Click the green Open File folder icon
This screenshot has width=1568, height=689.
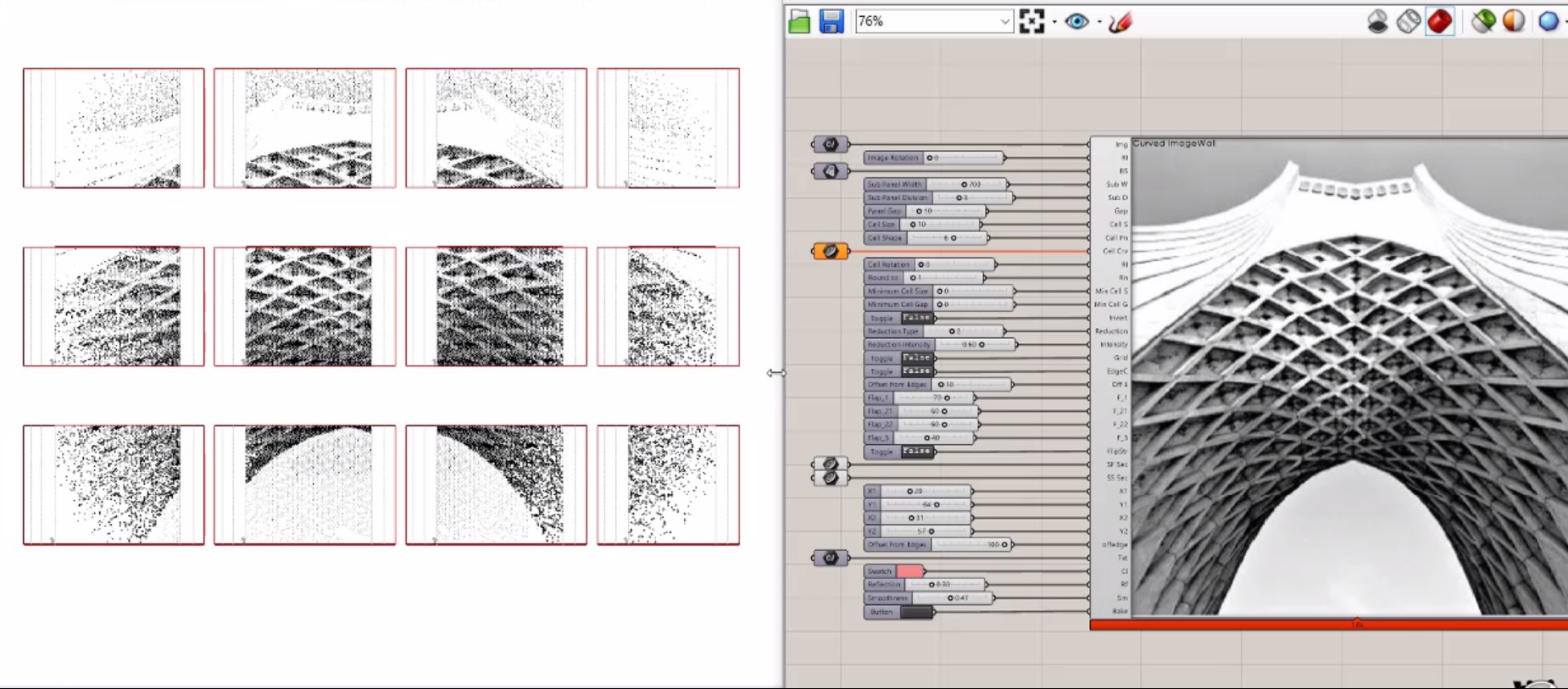pos(799,21)
